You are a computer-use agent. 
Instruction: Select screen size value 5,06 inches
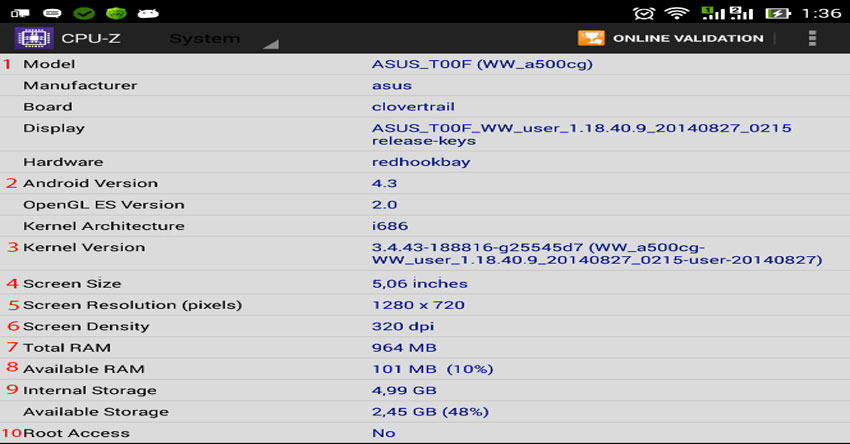coord(420,284)
